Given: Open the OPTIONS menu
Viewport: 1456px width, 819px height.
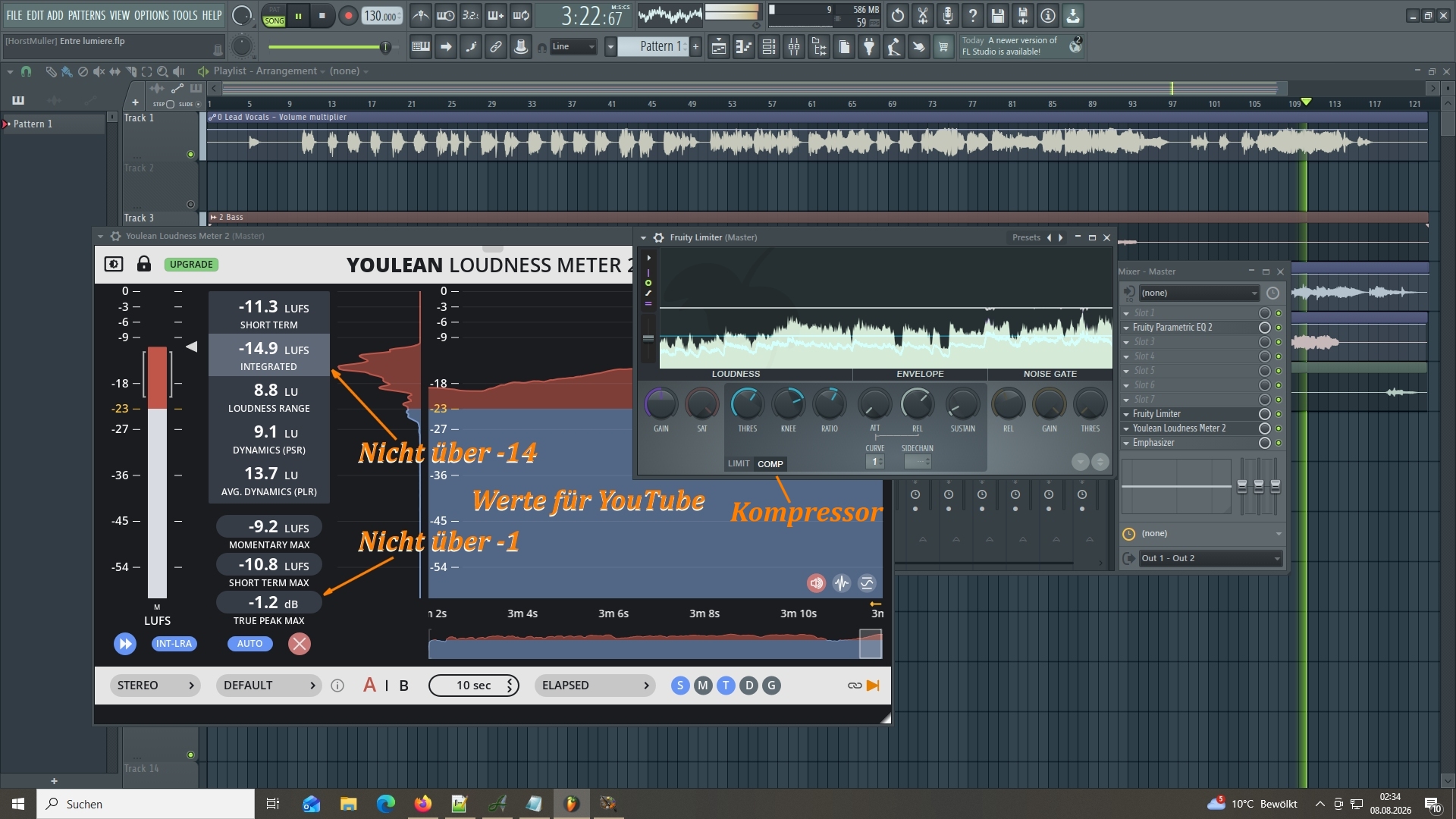Looking at the screenshot, I should (152, 15).
